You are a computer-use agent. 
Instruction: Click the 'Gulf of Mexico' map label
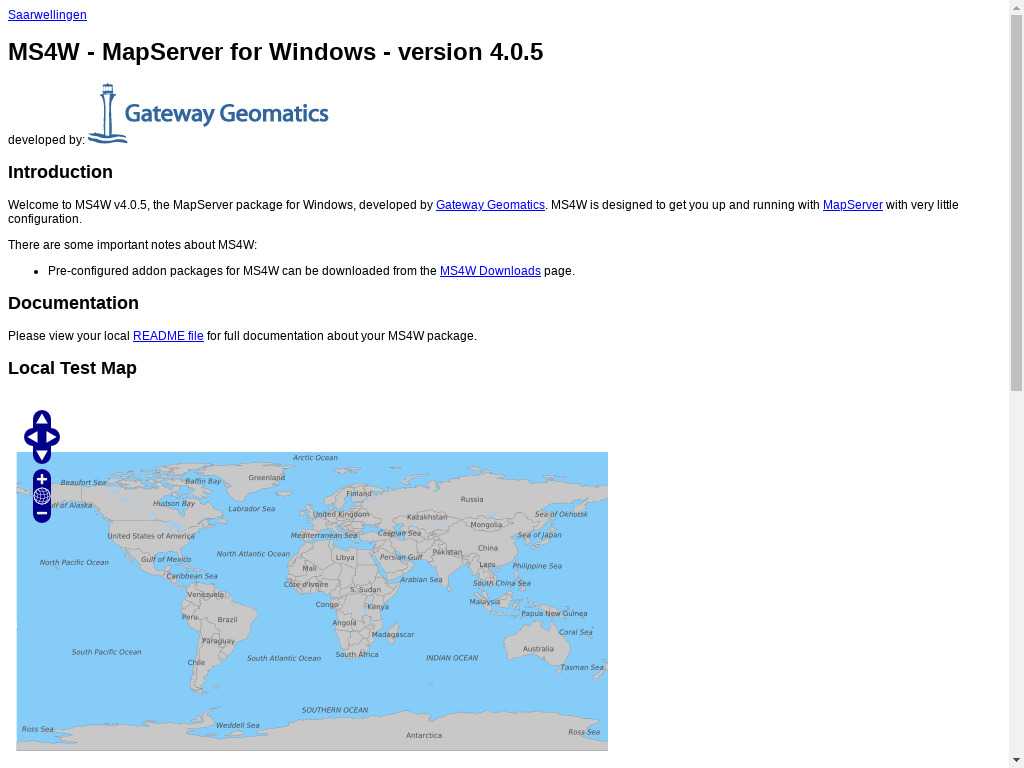click(x=166, y=560)
